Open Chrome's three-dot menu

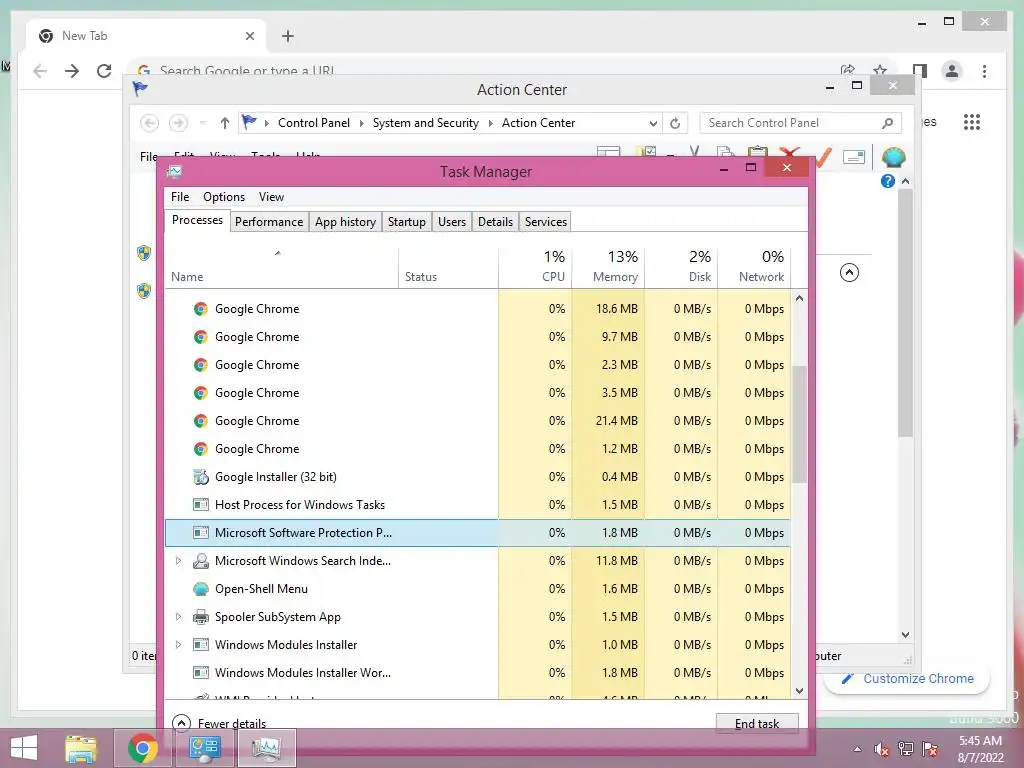coord(984,71)
